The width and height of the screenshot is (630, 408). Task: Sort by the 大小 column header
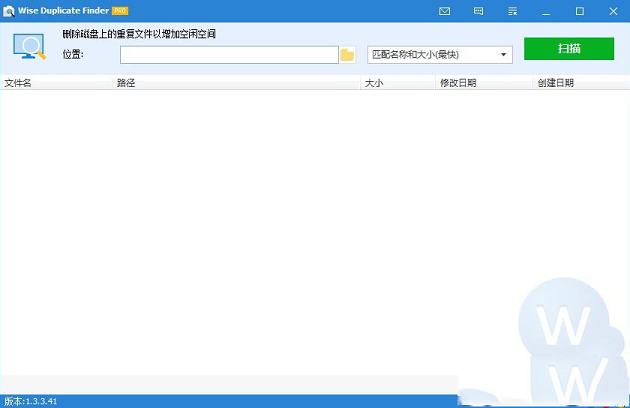coord(373,83)
